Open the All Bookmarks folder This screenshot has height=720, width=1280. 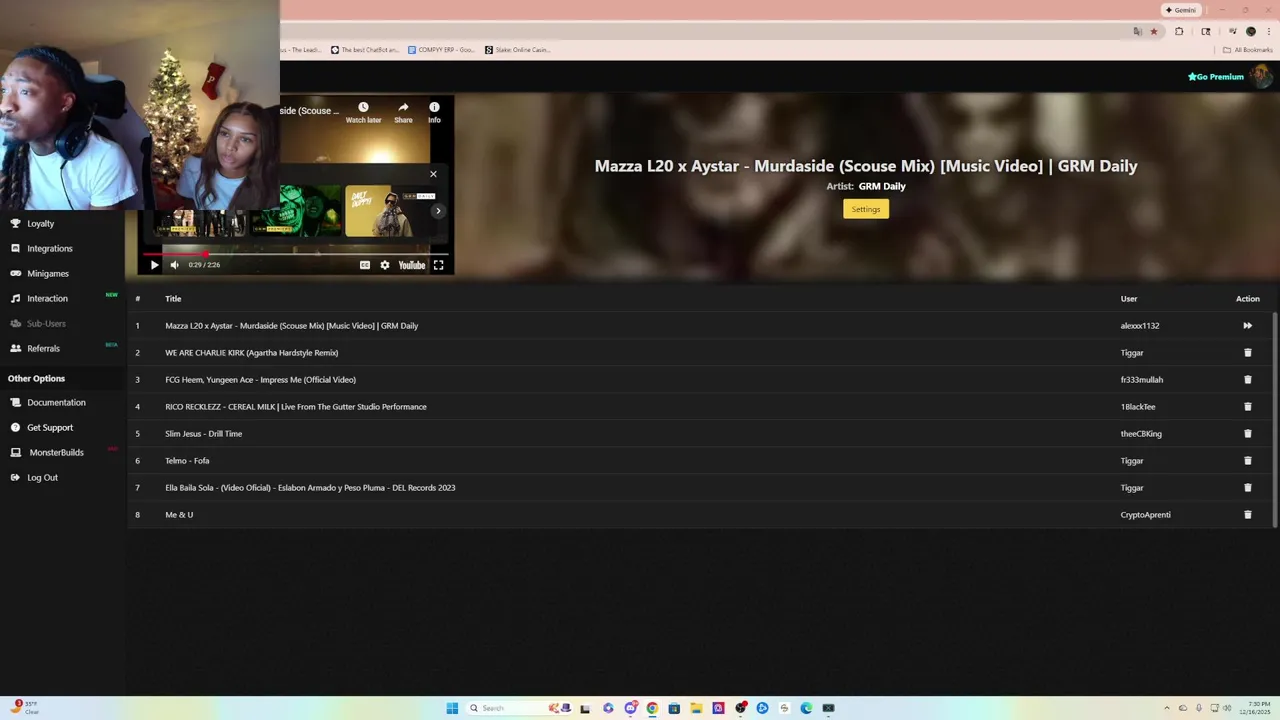coord(1248,50)
